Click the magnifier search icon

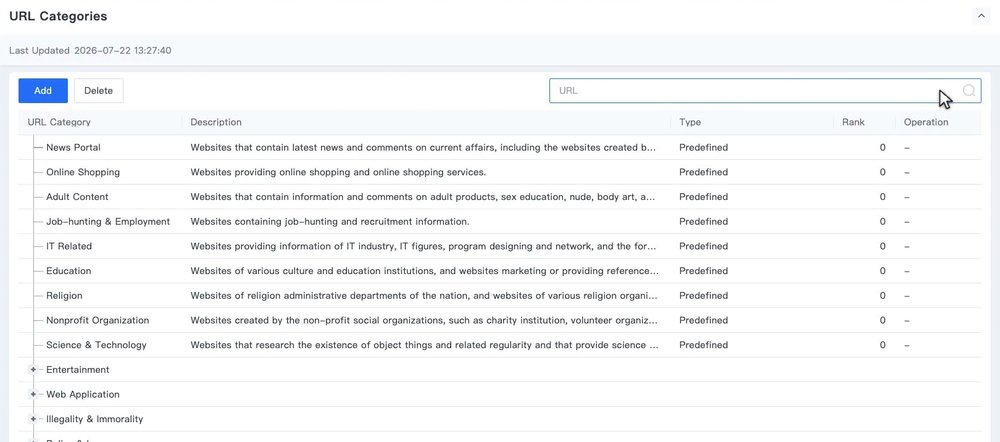point(969,91)
